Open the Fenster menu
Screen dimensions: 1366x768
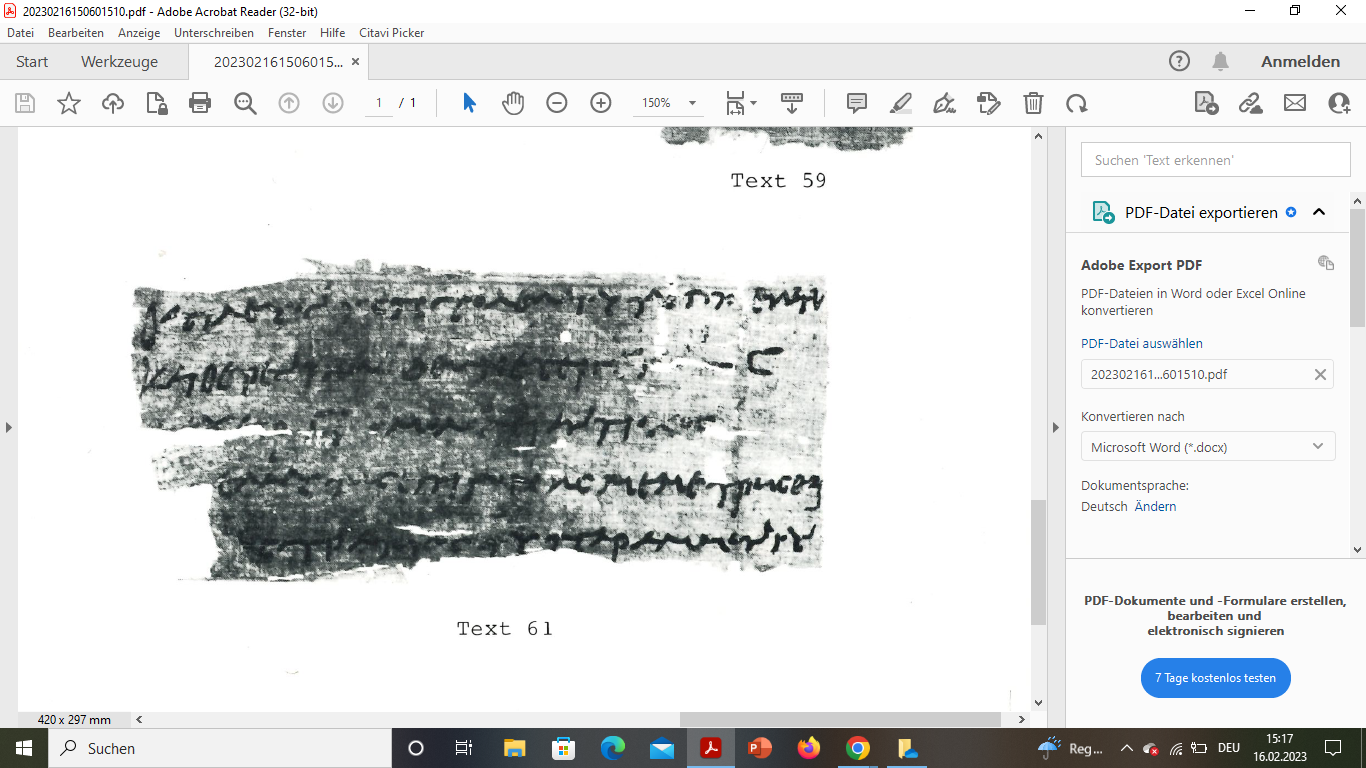(287, 33)
